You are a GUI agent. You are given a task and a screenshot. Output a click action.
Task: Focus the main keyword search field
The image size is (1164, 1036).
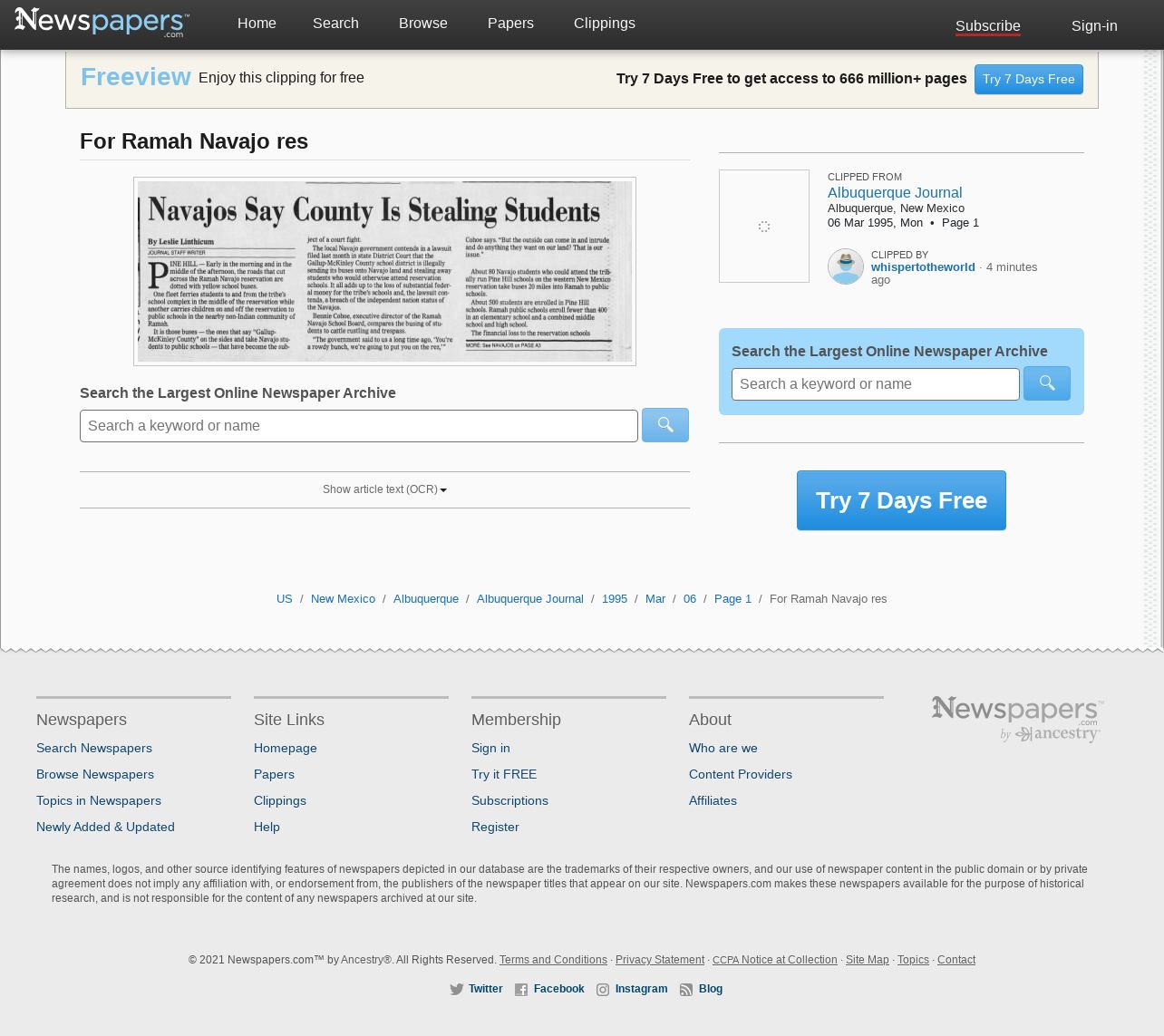(359, 426)
